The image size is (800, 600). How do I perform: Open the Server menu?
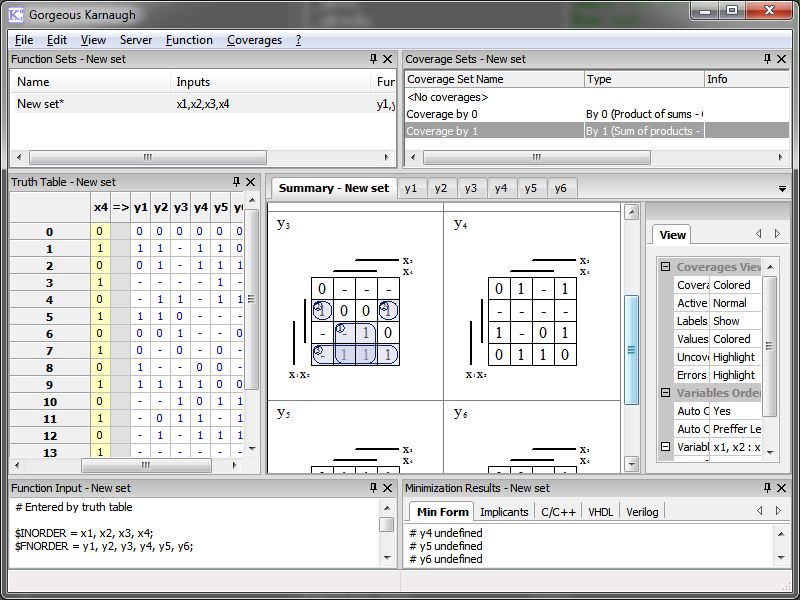point(136,40)
